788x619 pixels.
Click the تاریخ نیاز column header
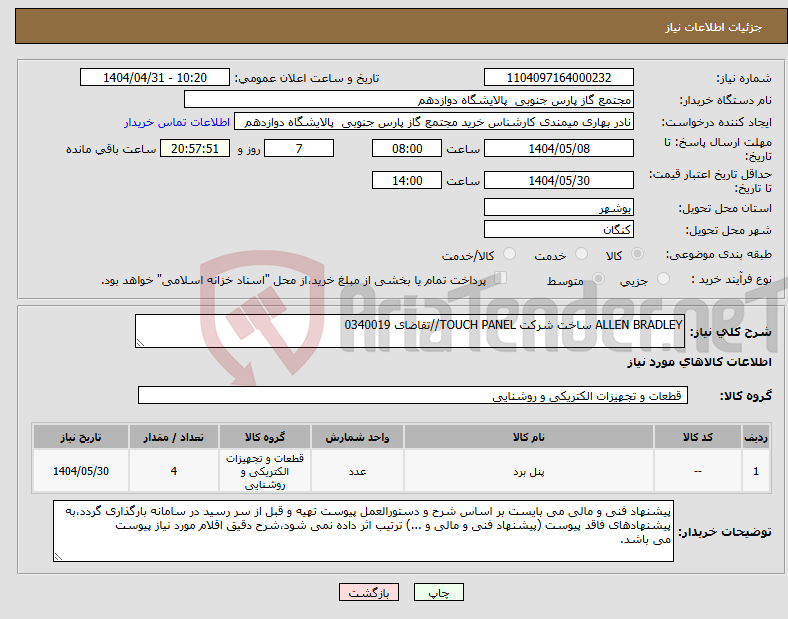coord(81,437)
